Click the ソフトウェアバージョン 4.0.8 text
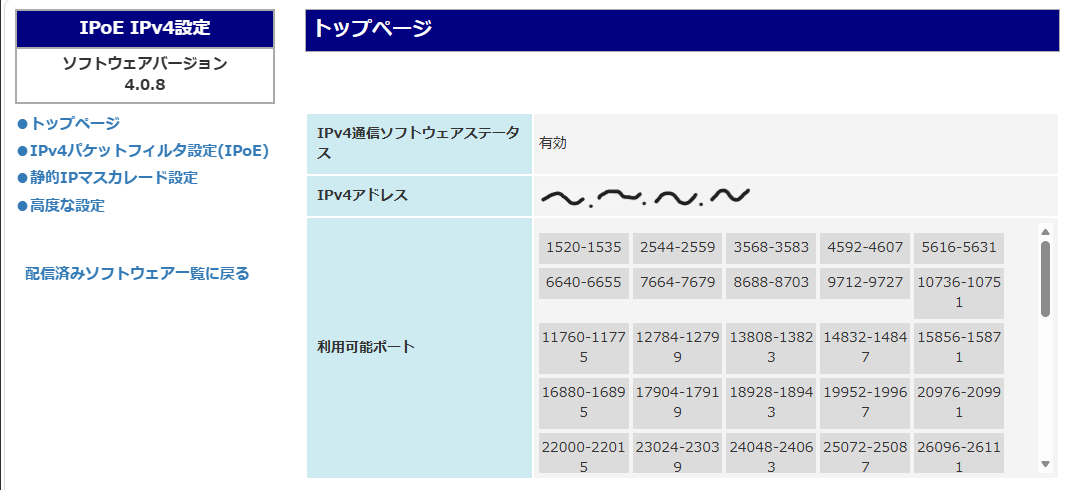The height and width of the screenshot is (490, 1072). point(145,74)
